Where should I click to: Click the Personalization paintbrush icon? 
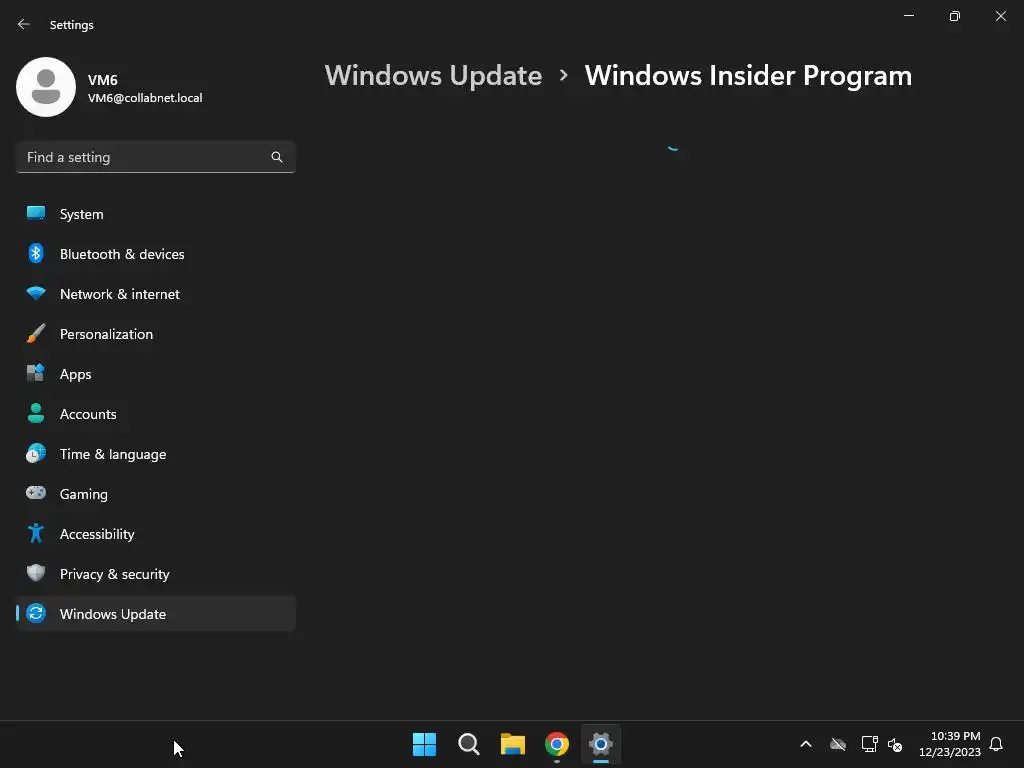36,333
